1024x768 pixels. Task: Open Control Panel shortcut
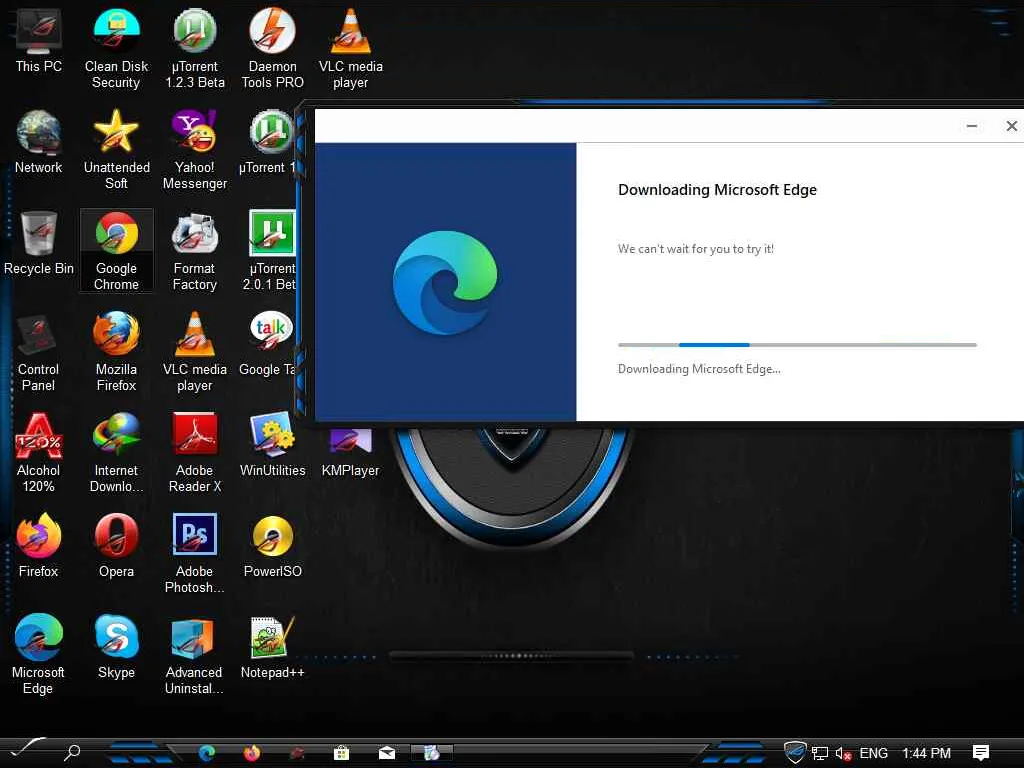click(39, 352)
